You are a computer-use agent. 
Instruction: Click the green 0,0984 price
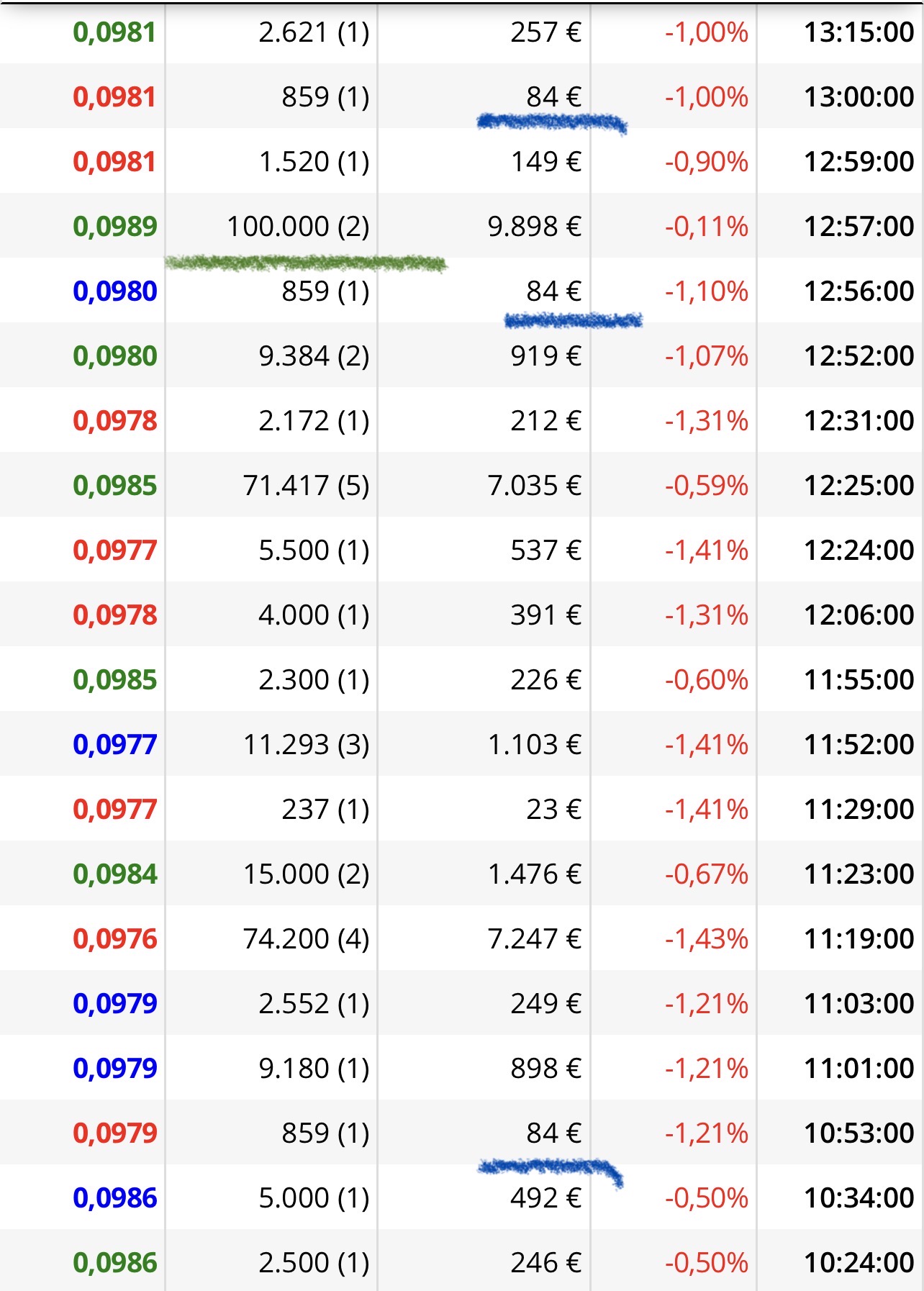pyautogui.click(x=115, y=874)
